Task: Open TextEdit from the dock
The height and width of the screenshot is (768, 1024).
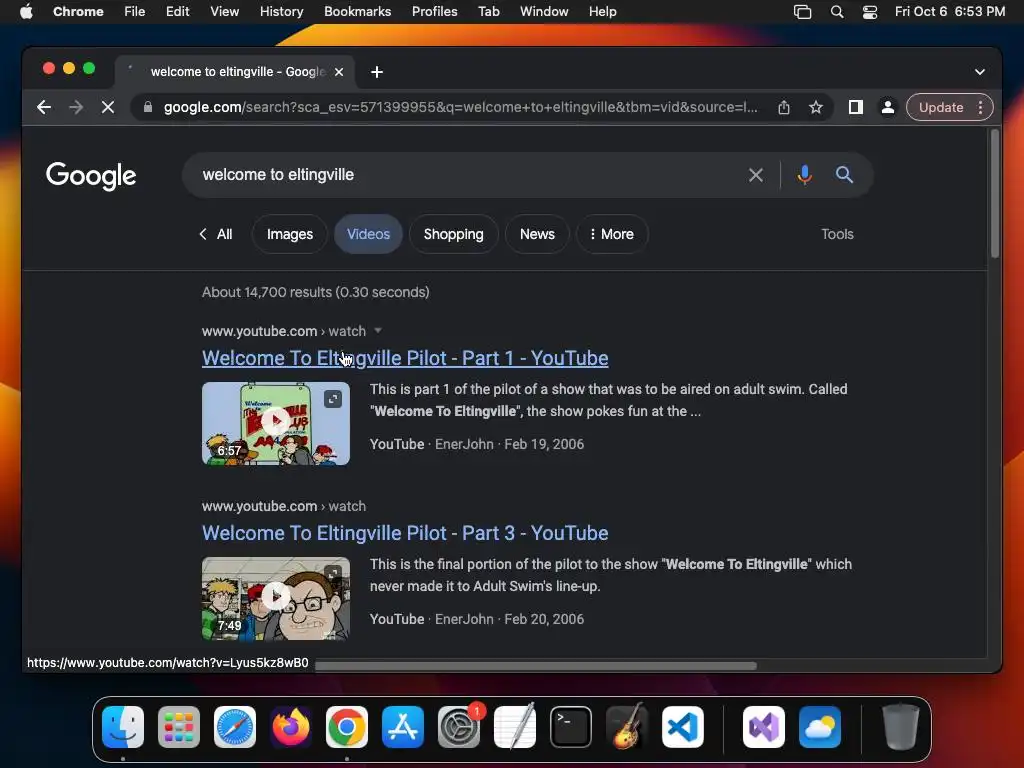Action: (515, 727)
